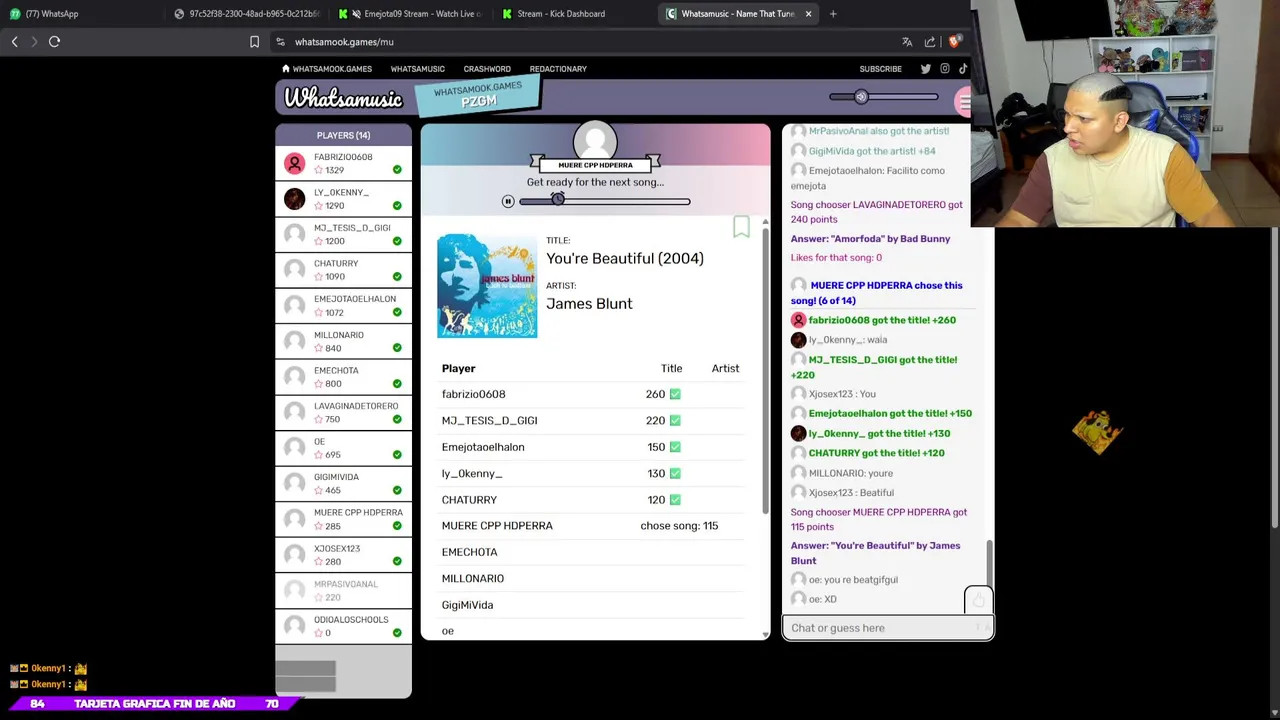
Task: Click the address bar bookmark icon
Action: [x=254, y=42]
